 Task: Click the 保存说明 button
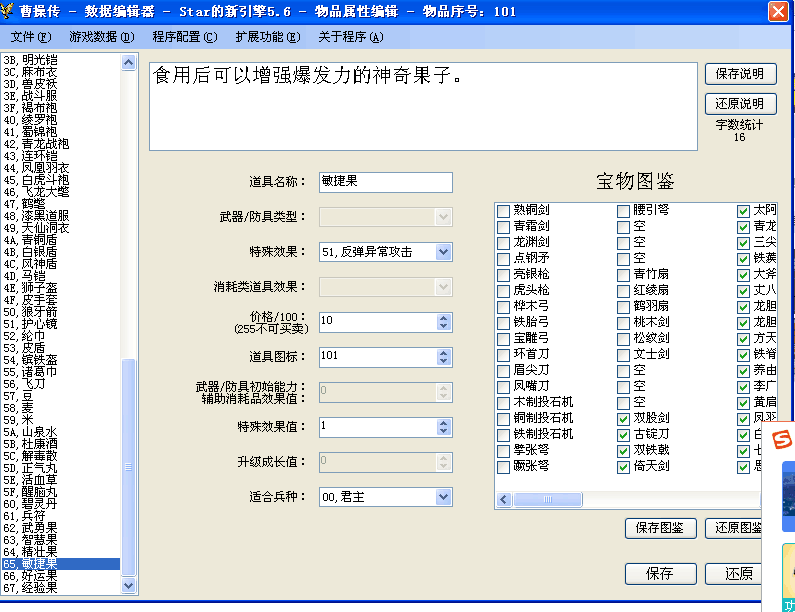tap(740, 74)
